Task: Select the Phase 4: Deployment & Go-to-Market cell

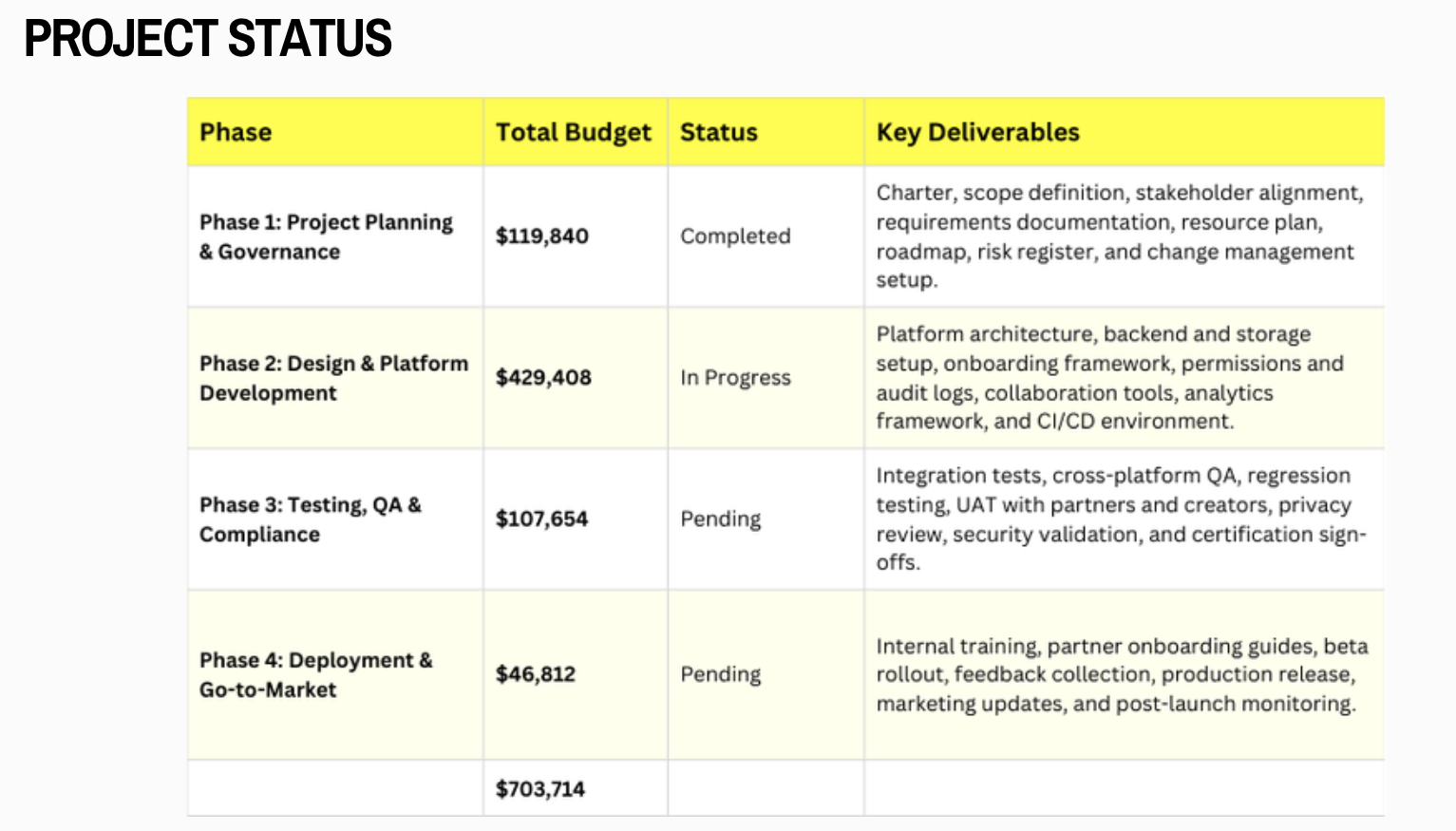Action: (315, 675)
